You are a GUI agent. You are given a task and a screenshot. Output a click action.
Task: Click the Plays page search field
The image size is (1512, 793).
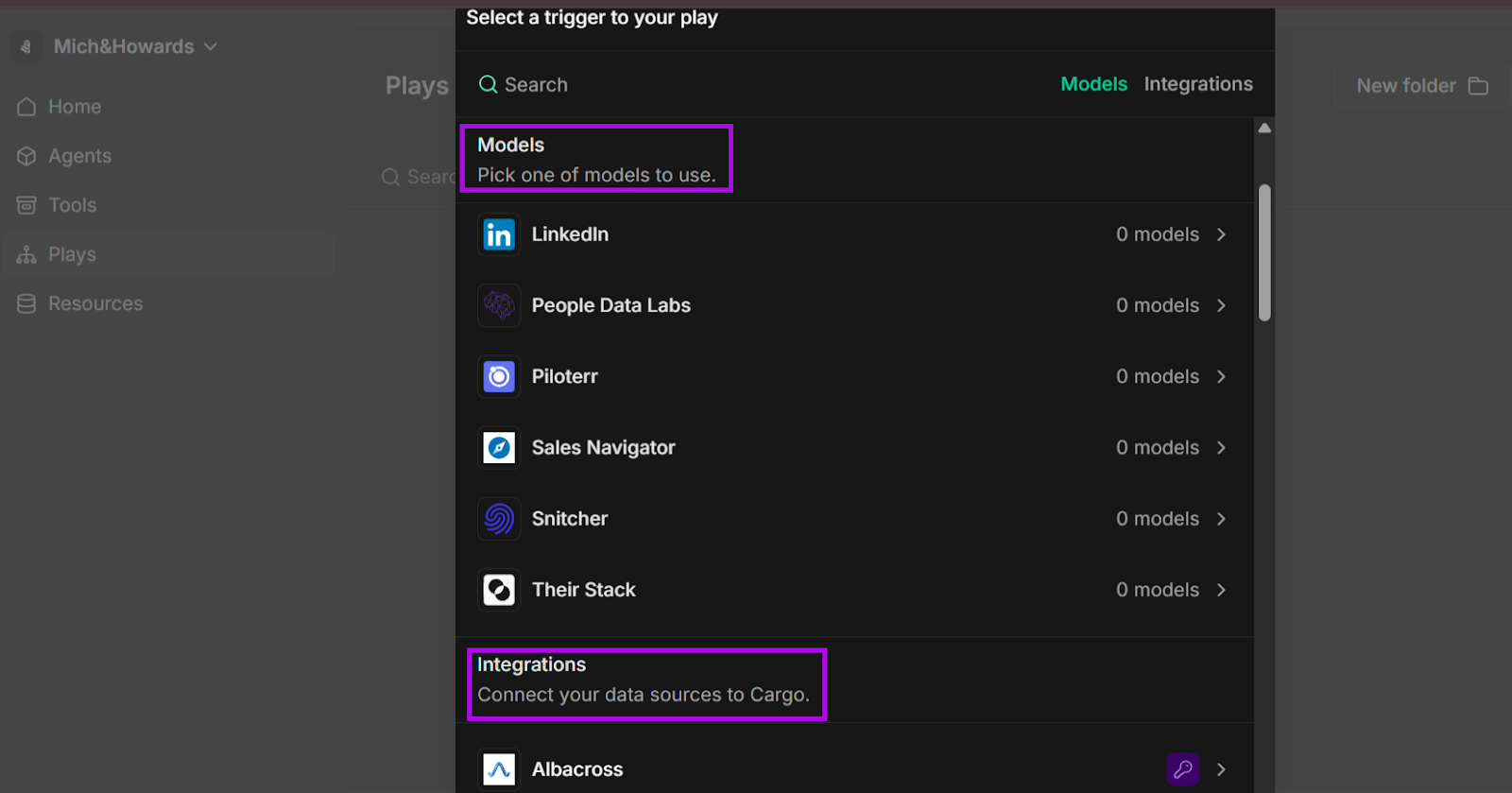[418, 177]
